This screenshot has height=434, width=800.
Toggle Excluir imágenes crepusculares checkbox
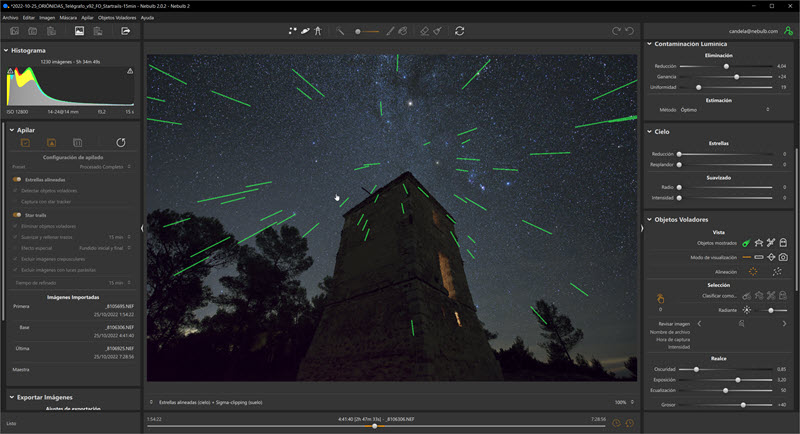tap(15, 259)
